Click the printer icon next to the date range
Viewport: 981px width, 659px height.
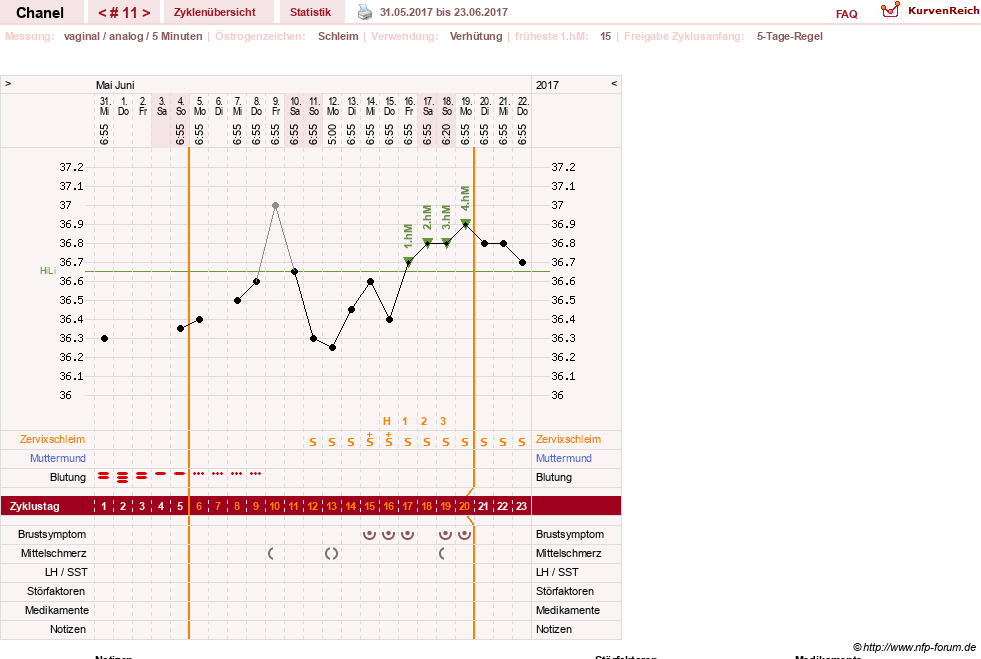[365, 12]
